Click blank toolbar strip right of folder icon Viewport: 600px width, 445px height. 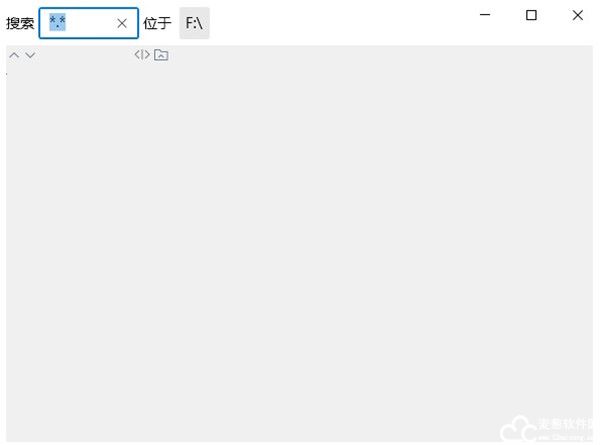click(379, 55)
